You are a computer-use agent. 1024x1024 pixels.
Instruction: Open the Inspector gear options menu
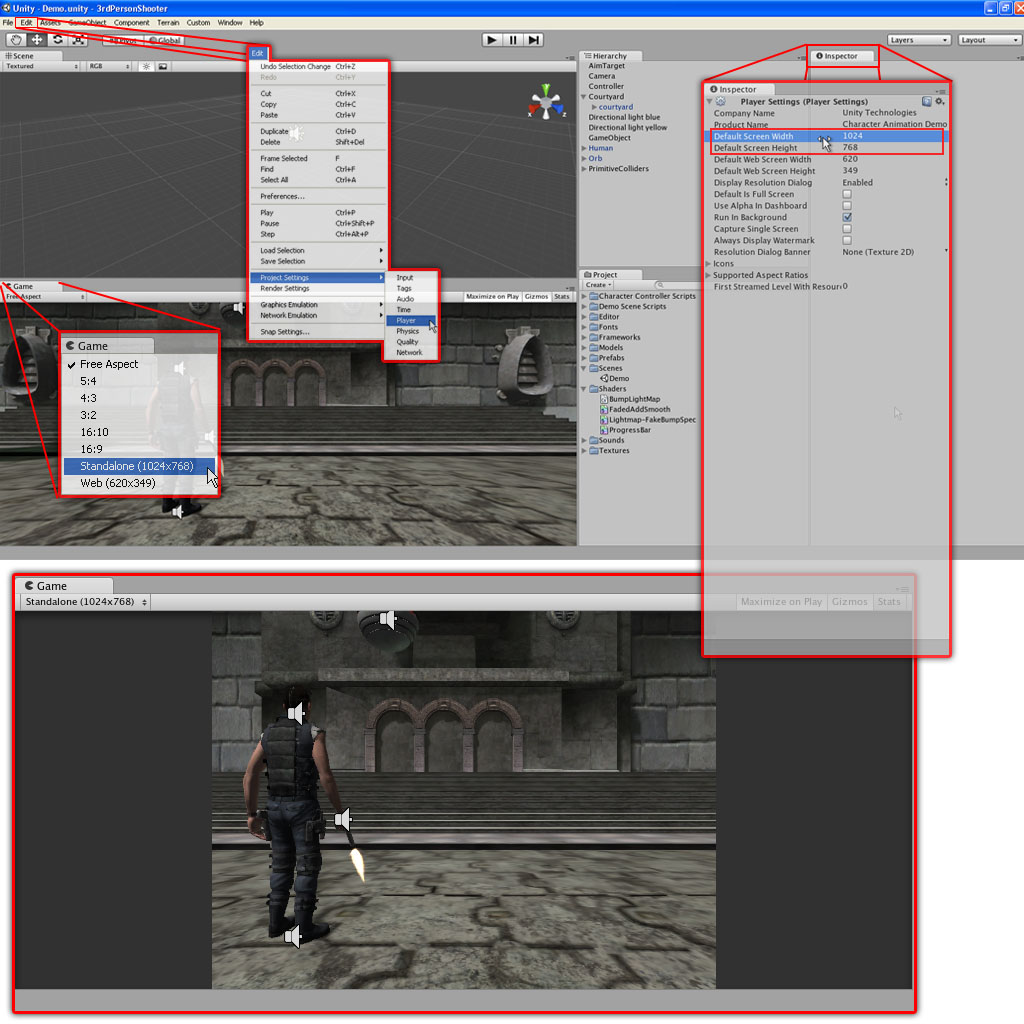940,101
